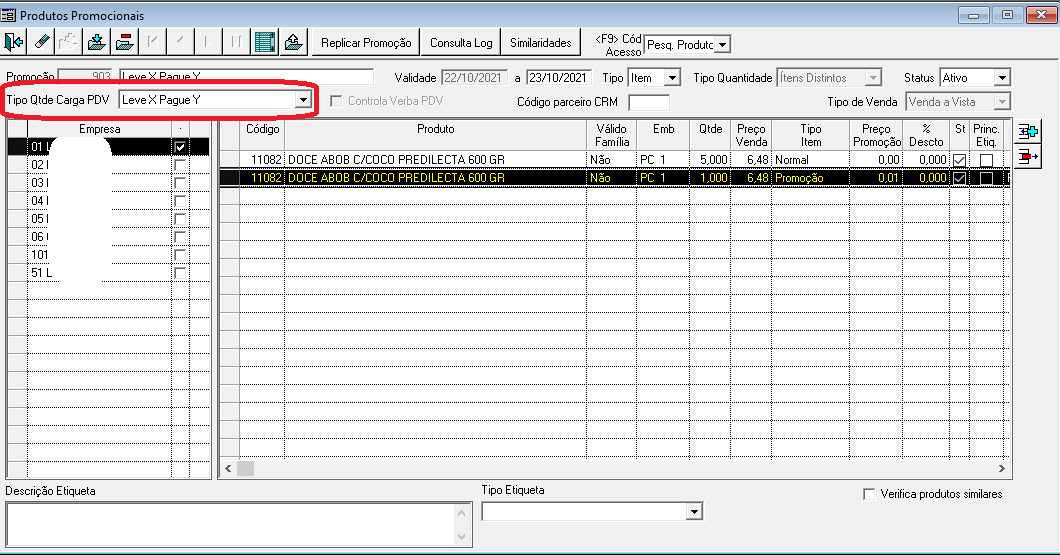Click the export from folder icon
The width and height of the screenshot is (1060, 555).
(293, 42)
